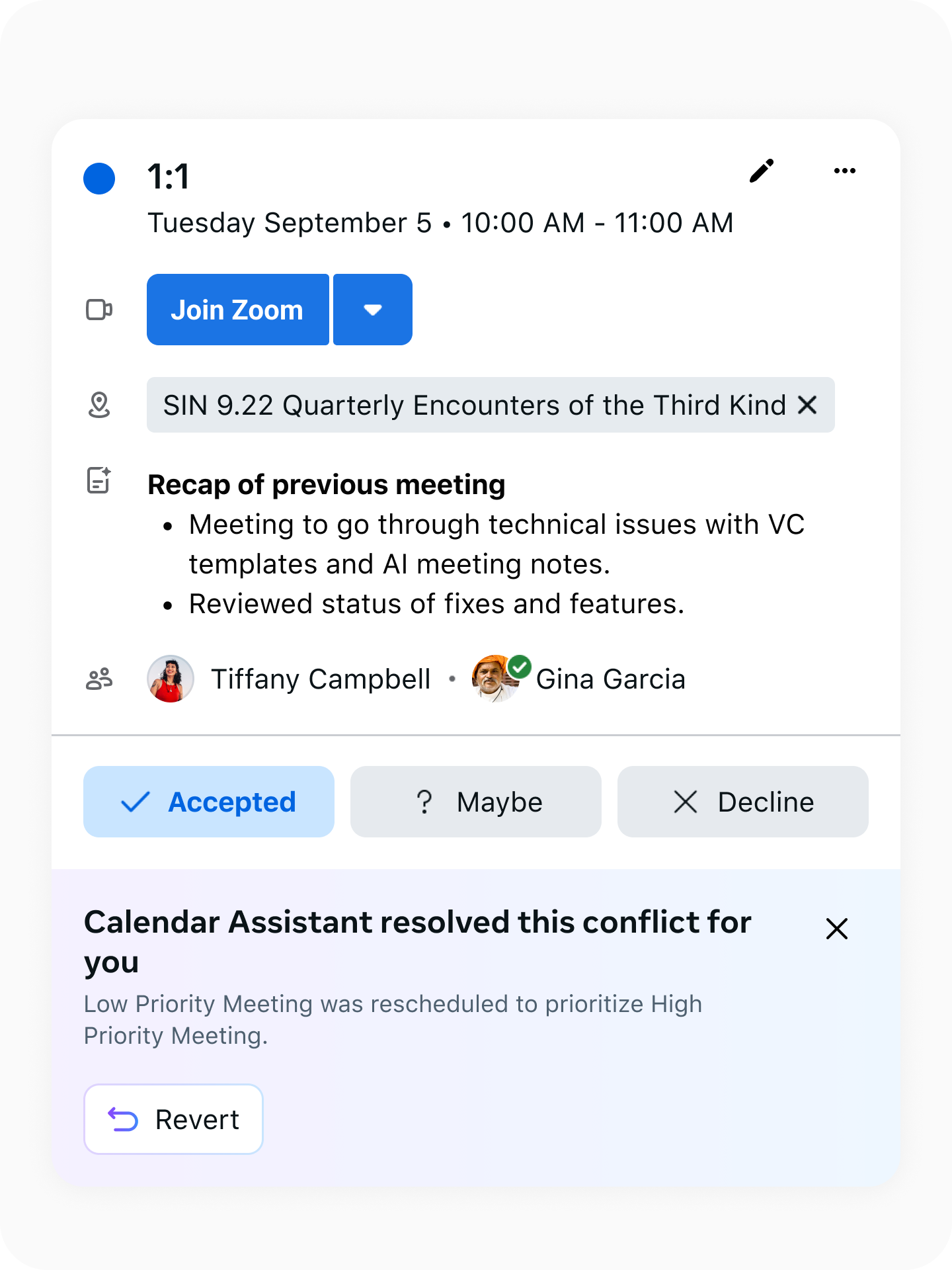Viewport: 952px width, 1270px height.
Task: Select the location pin icon
Action: [x=100, y=405]
